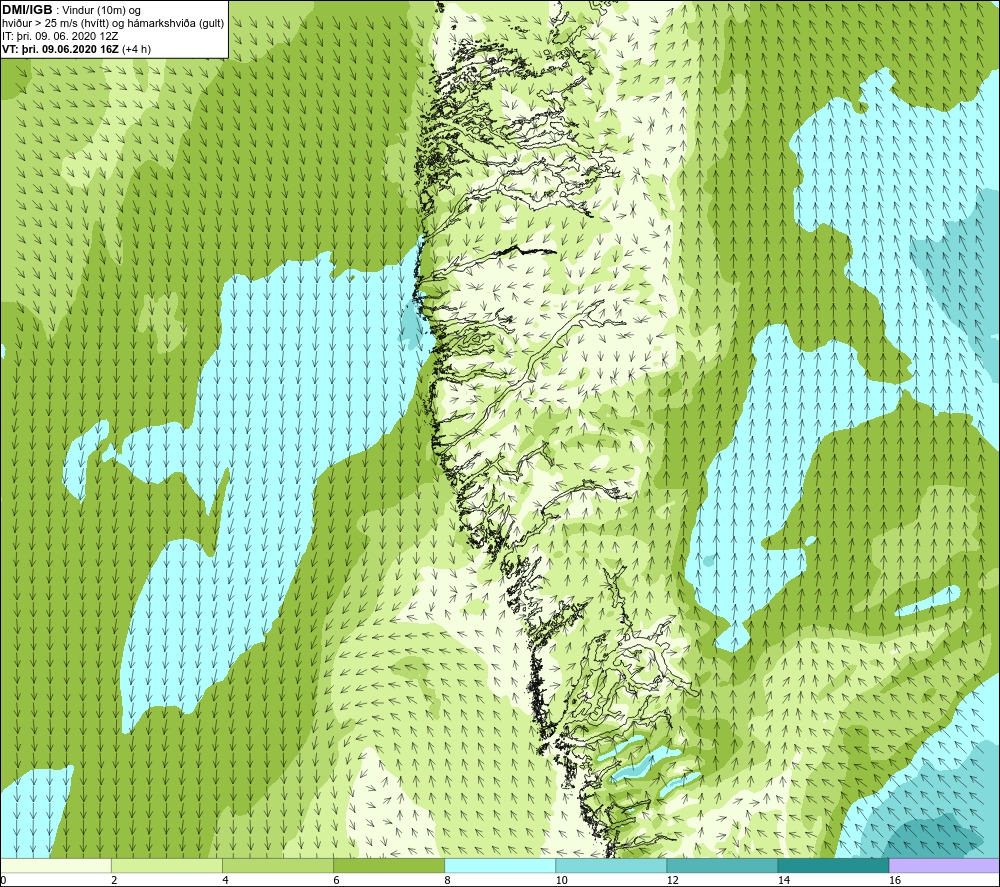
Task: Click the line "IT: þri. 09. 06. 2020 12Z"
Action: (60, 36)
